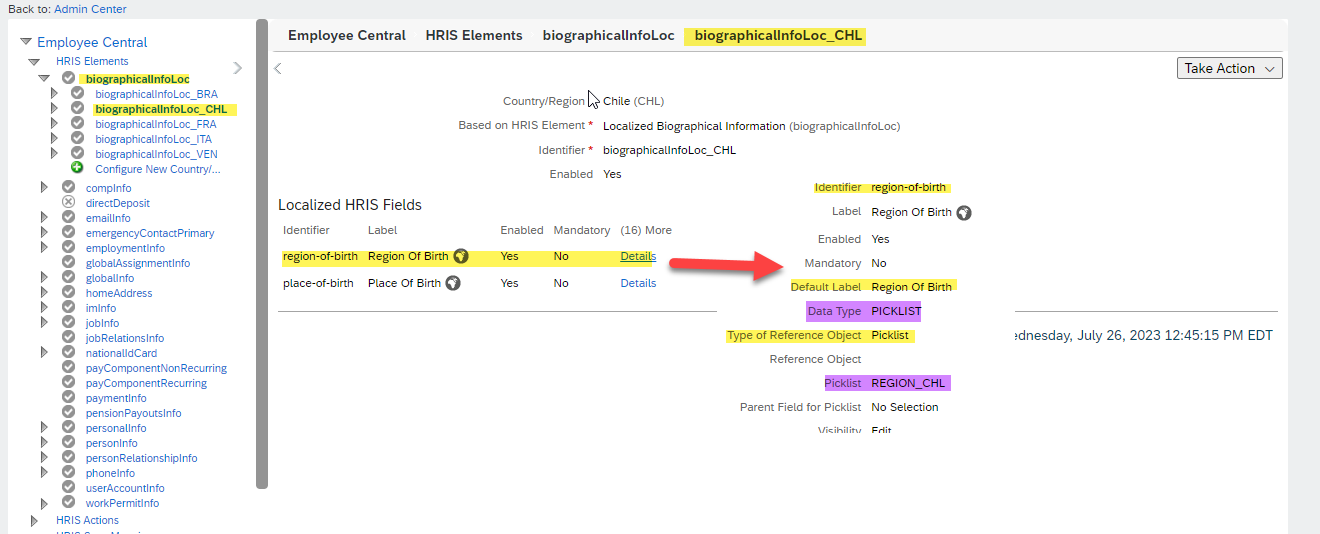
Task: Click the check icon beside jobInfo
Action: [68, 322]
